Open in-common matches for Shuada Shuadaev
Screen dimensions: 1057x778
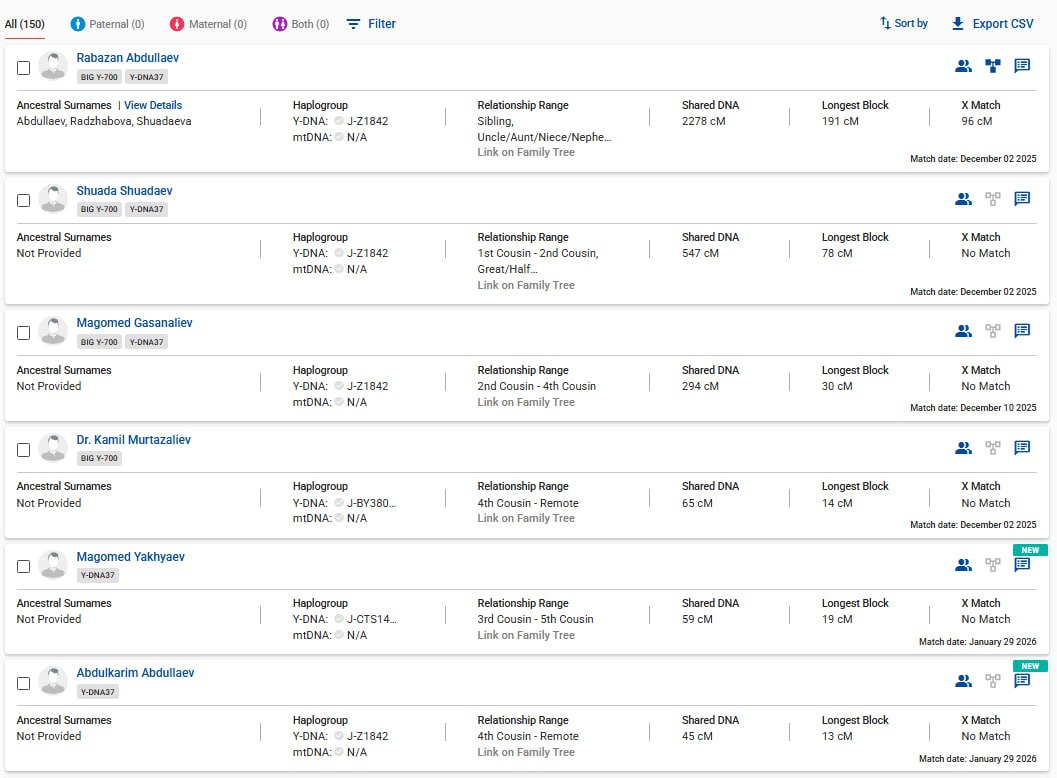tap(963, 198)
